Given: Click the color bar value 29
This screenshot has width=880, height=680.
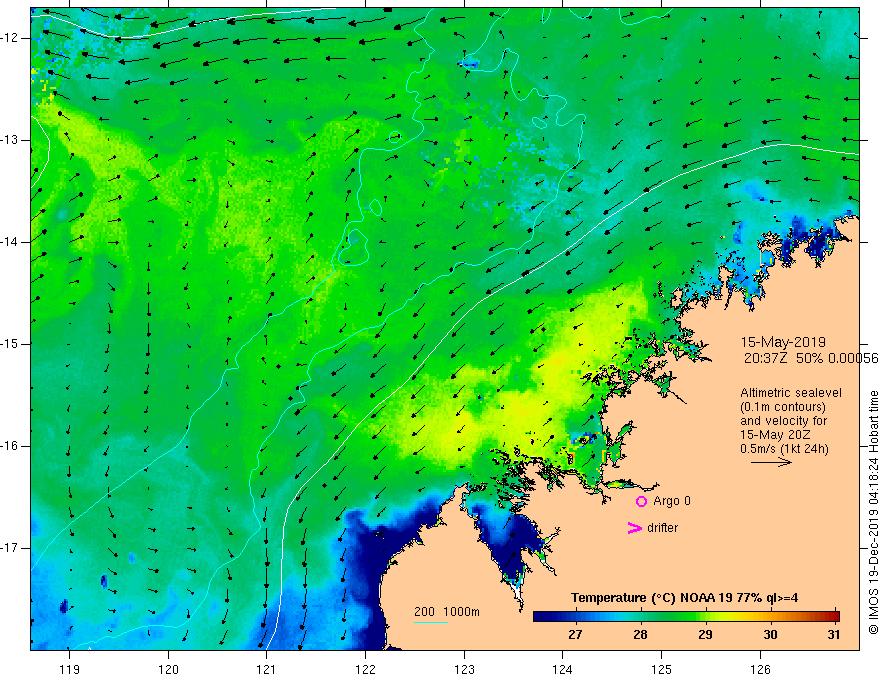Looking at the screenshot, I should pos(705,635).
